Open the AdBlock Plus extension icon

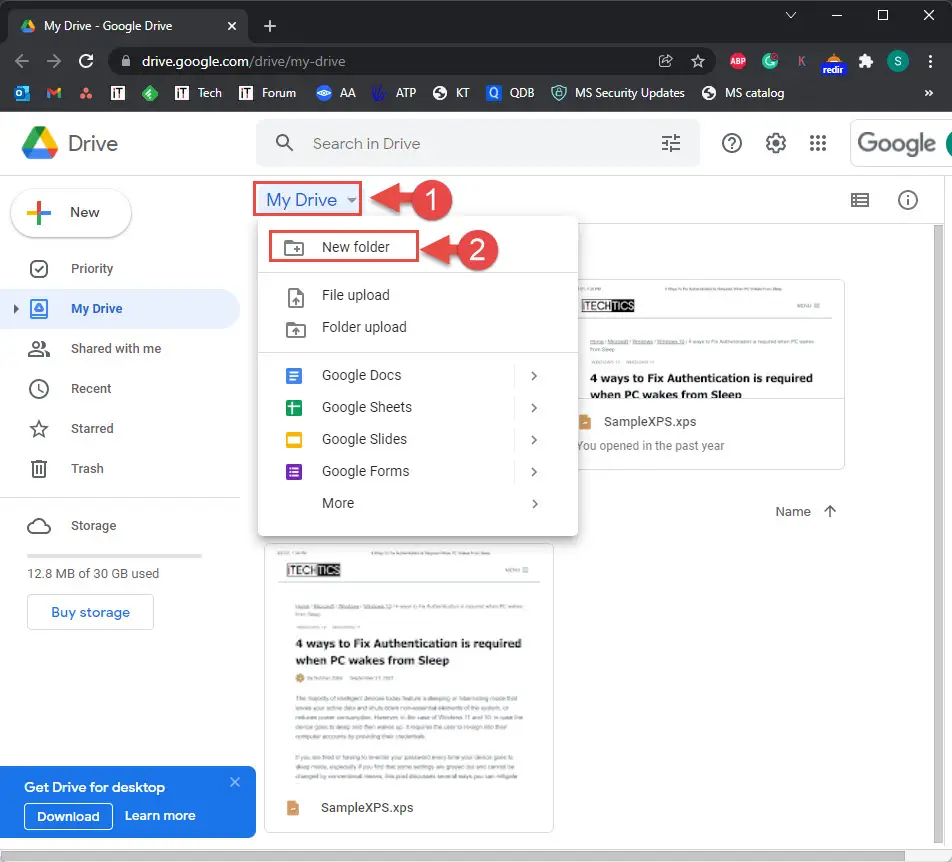738,61
